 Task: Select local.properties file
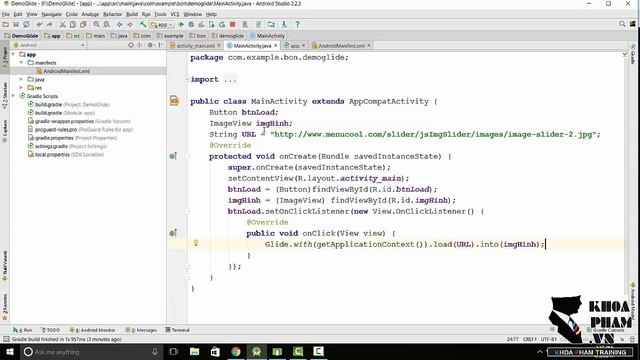[x=65, y=155]
